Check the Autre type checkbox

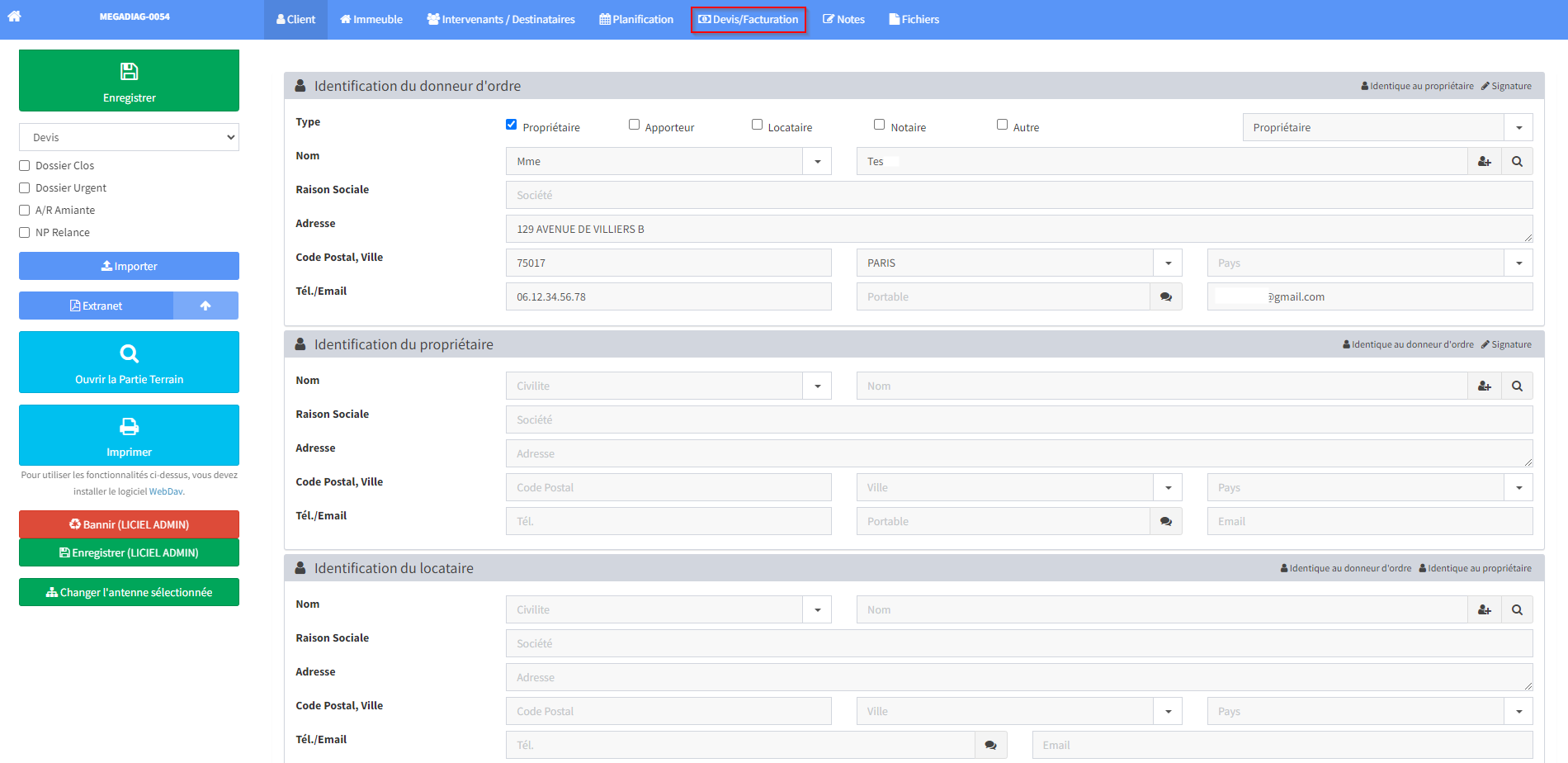click(1002, 125)
